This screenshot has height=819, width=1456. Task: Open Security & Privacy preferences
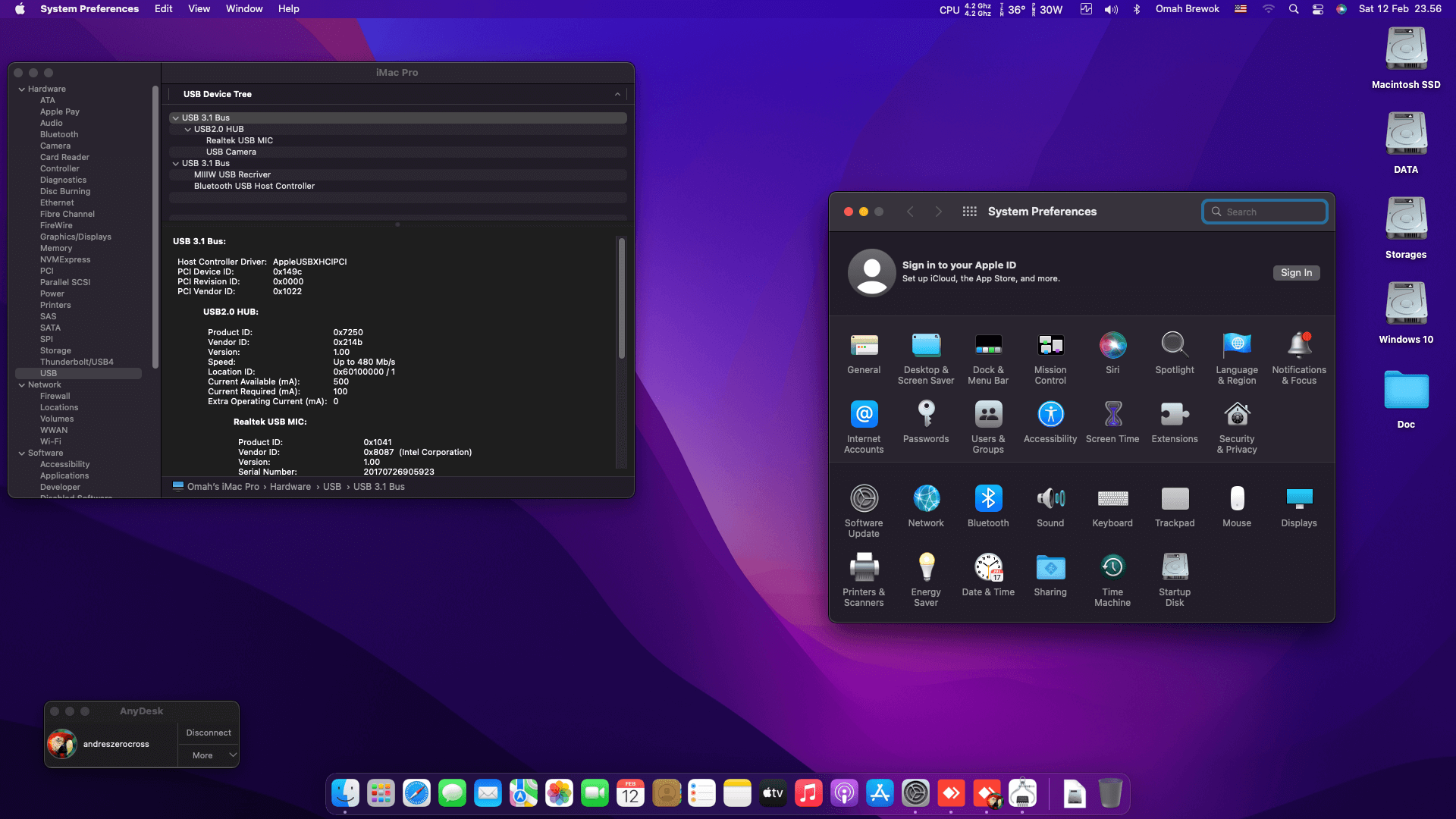1237,428
